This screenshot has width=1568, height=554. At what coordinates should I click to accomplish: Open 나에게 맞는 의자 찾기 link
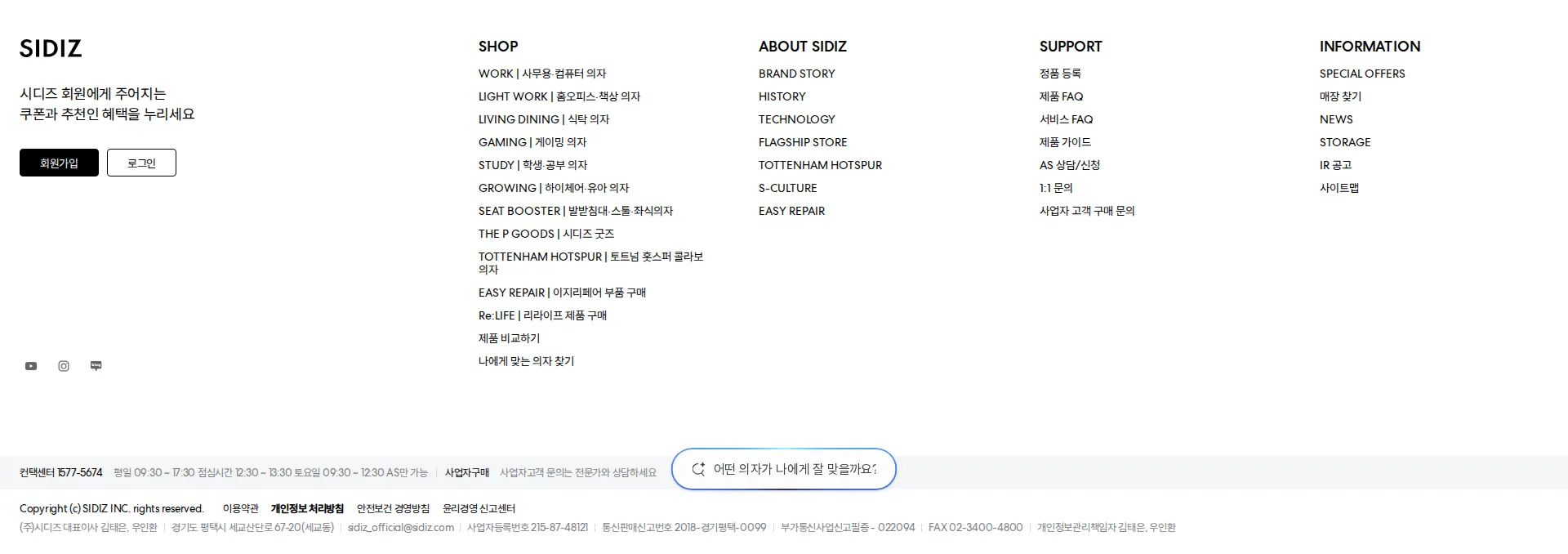point(526,361)
